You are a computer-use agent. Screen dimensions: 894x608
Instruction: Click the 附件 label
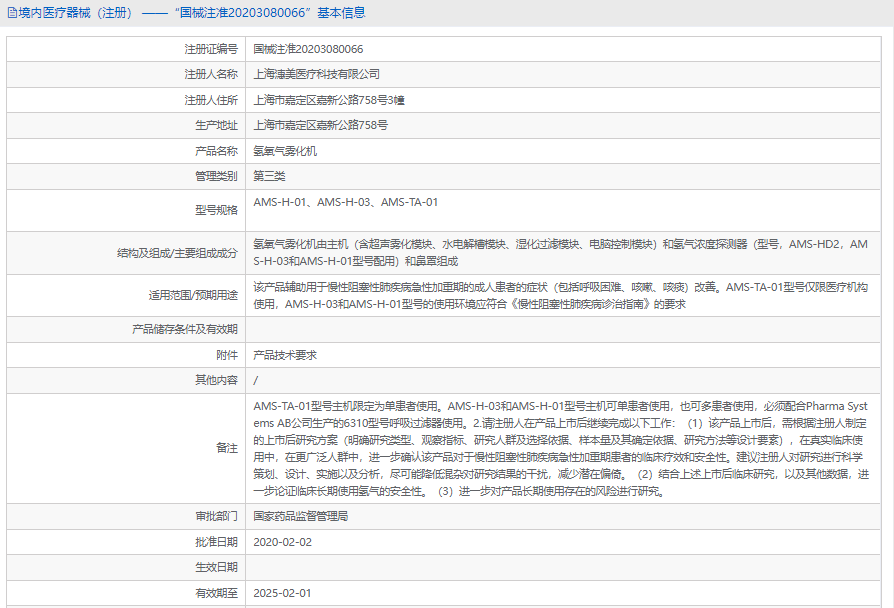click(x=227, y=355)
